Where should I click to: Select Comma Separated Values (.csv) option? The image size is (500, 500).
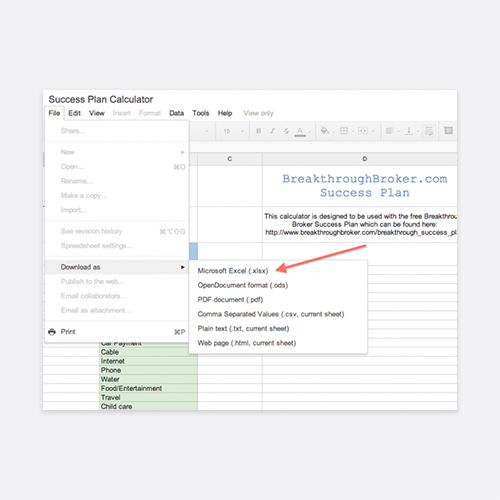(278, 314)
